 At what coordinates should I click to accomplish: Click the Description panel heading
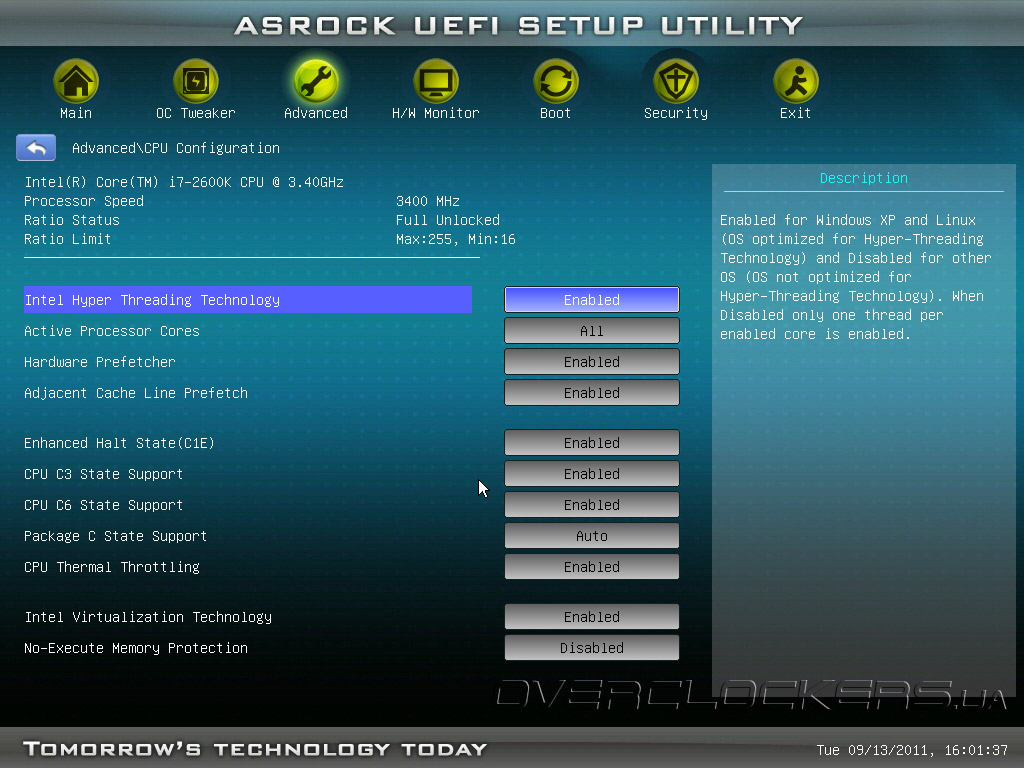[863, 178]
